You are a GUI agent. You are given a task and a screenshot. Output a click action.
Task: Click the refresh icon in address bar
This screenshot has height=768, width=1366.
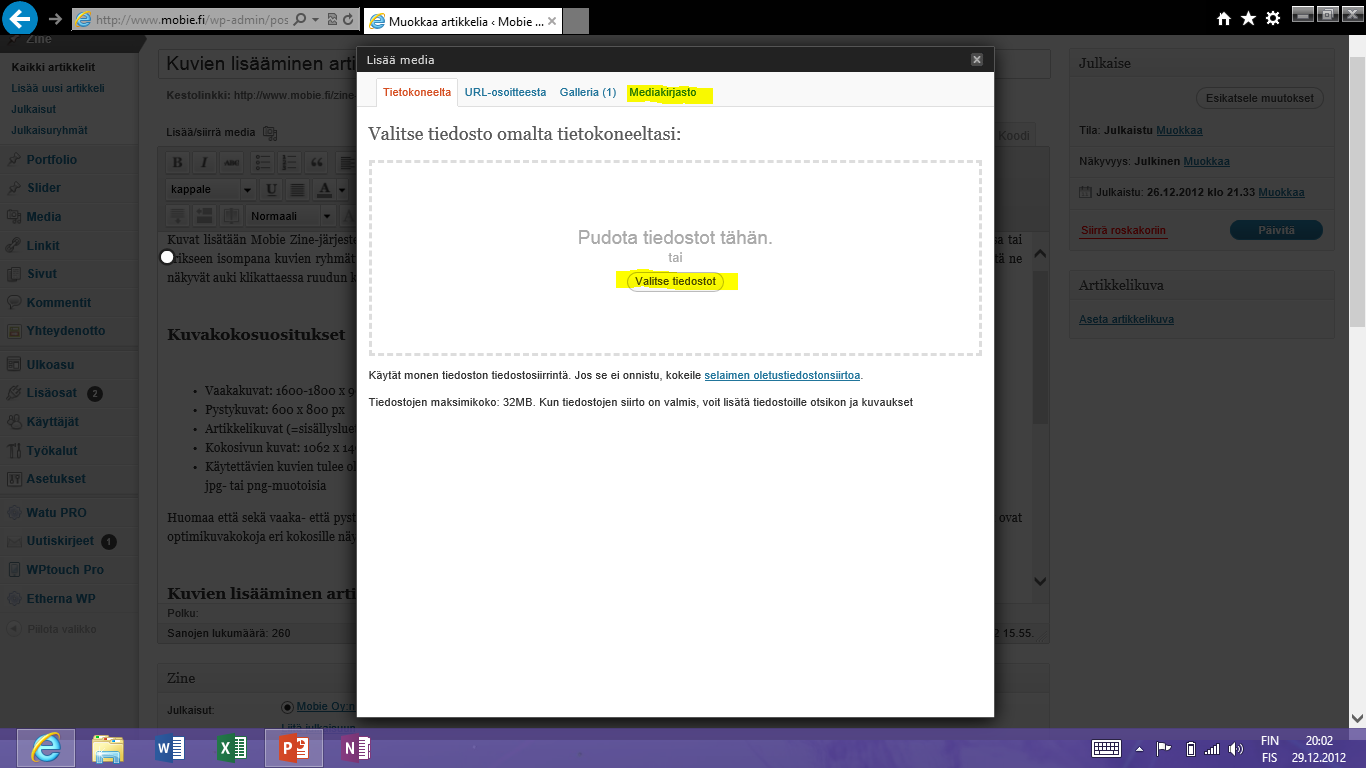point(347,19)
